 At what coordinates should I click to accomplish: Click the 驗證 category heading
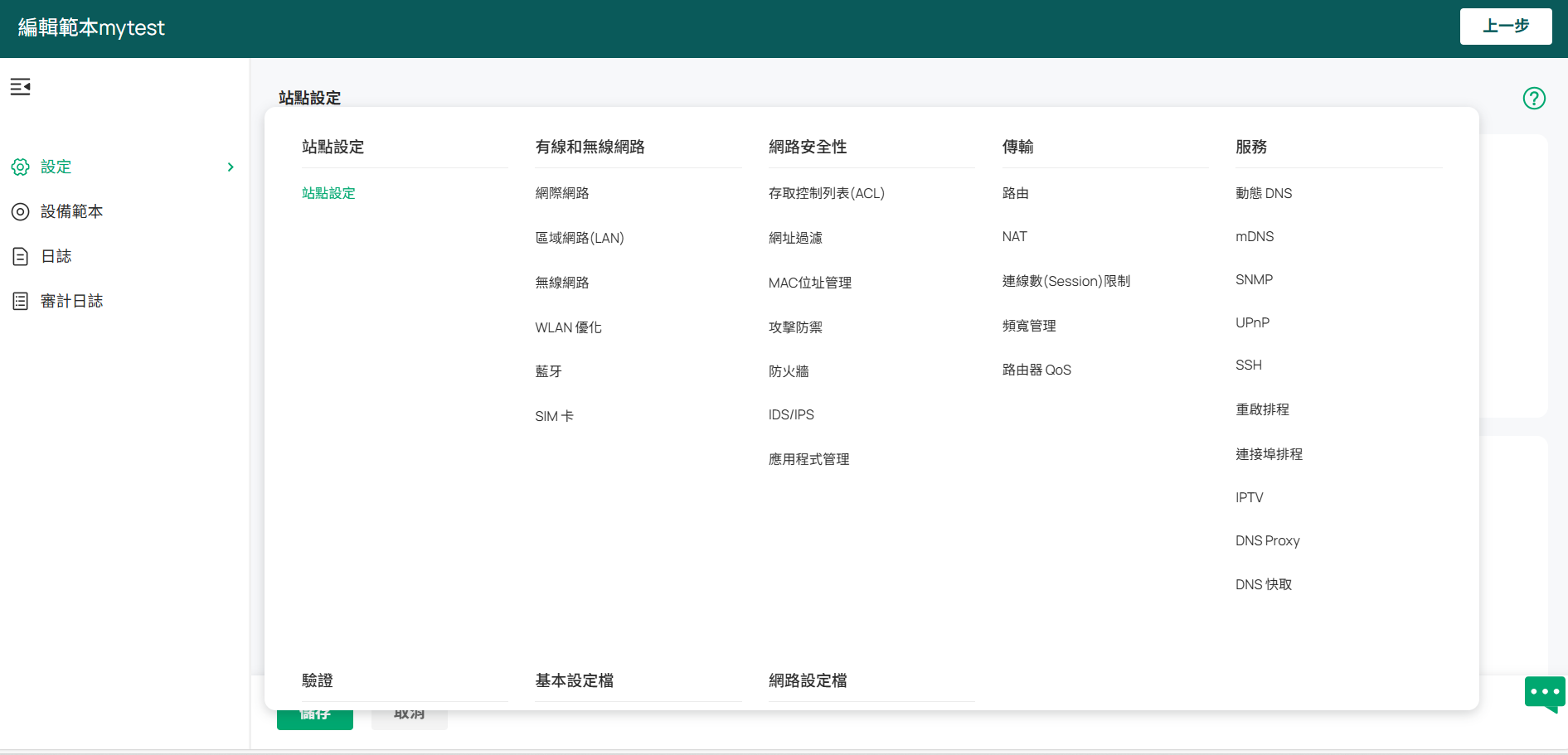318,680
